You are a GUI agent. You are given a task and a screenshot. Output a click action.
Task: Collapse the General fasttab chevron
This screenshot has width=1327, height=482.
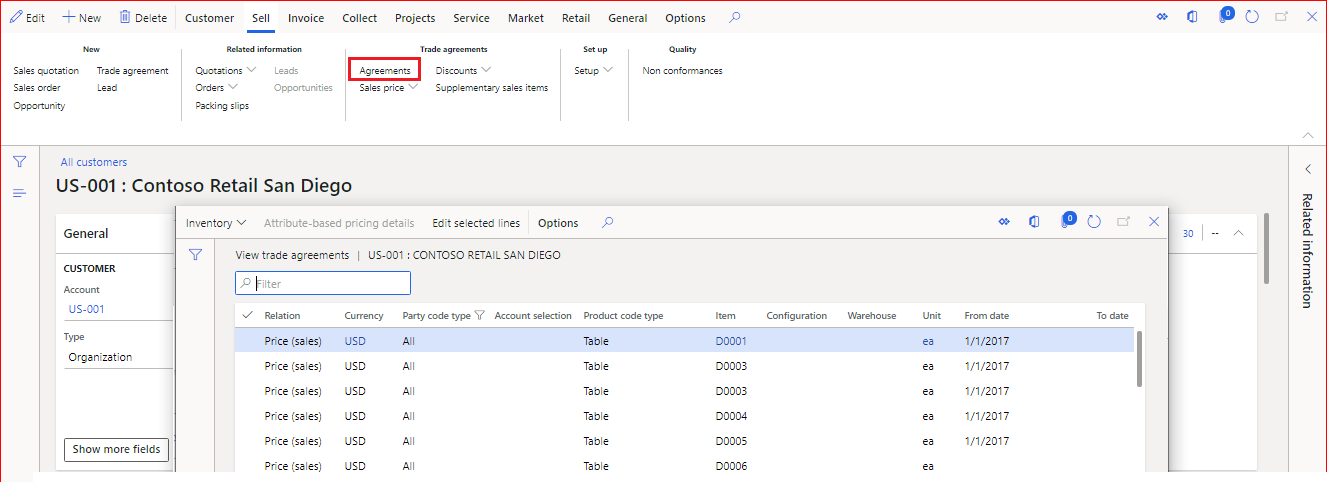[x=1238, y=233]
